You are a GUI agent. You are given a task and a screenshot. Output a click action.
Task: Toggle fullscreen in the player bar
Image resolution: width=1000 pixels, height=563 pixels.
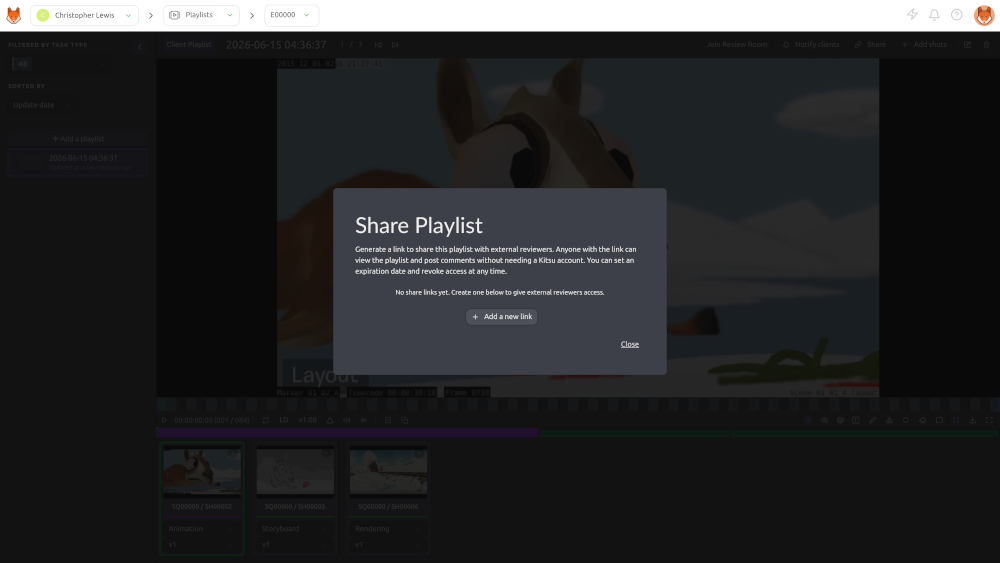tap(989, 420)
